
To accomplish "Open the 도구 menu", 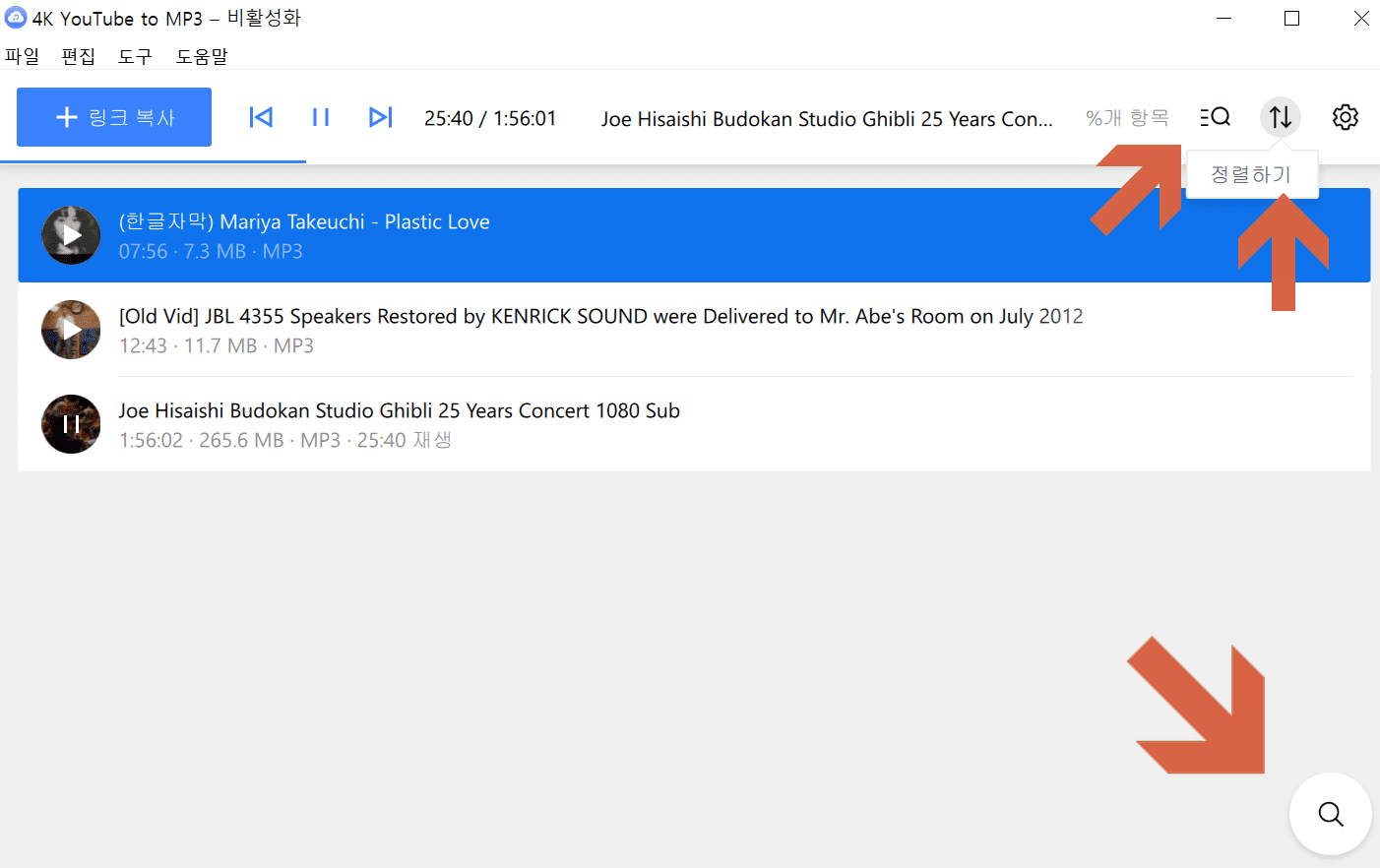I will [135, 56].
